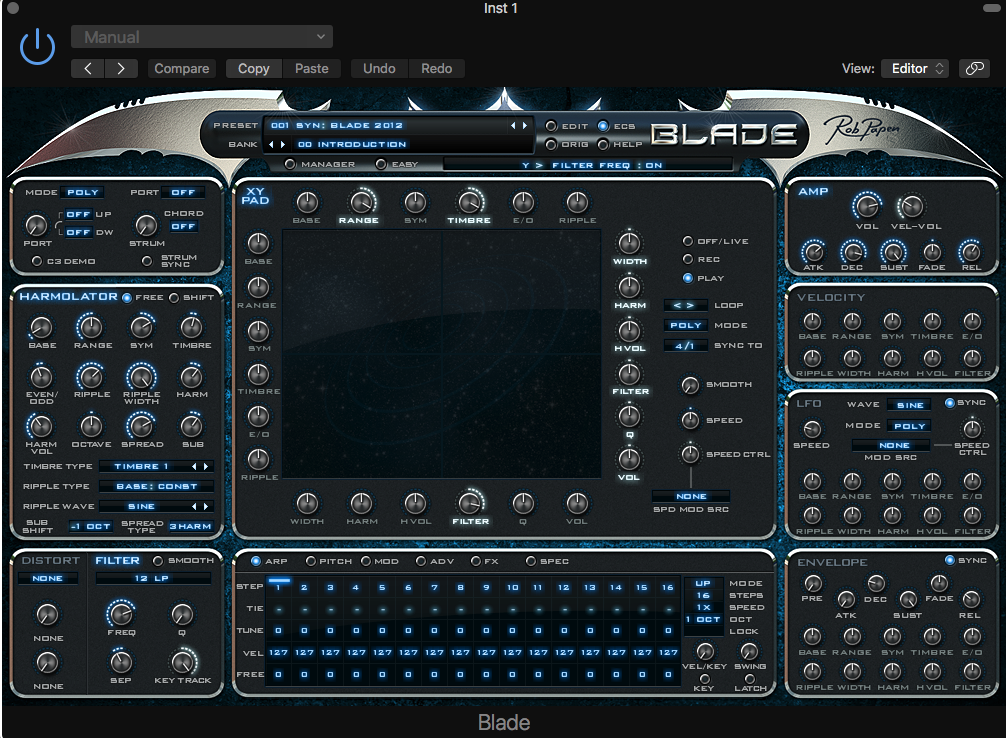Click the AMP VEL-VOL knob
This screenshot has width=1006, height=738.
tap(911, 207)
